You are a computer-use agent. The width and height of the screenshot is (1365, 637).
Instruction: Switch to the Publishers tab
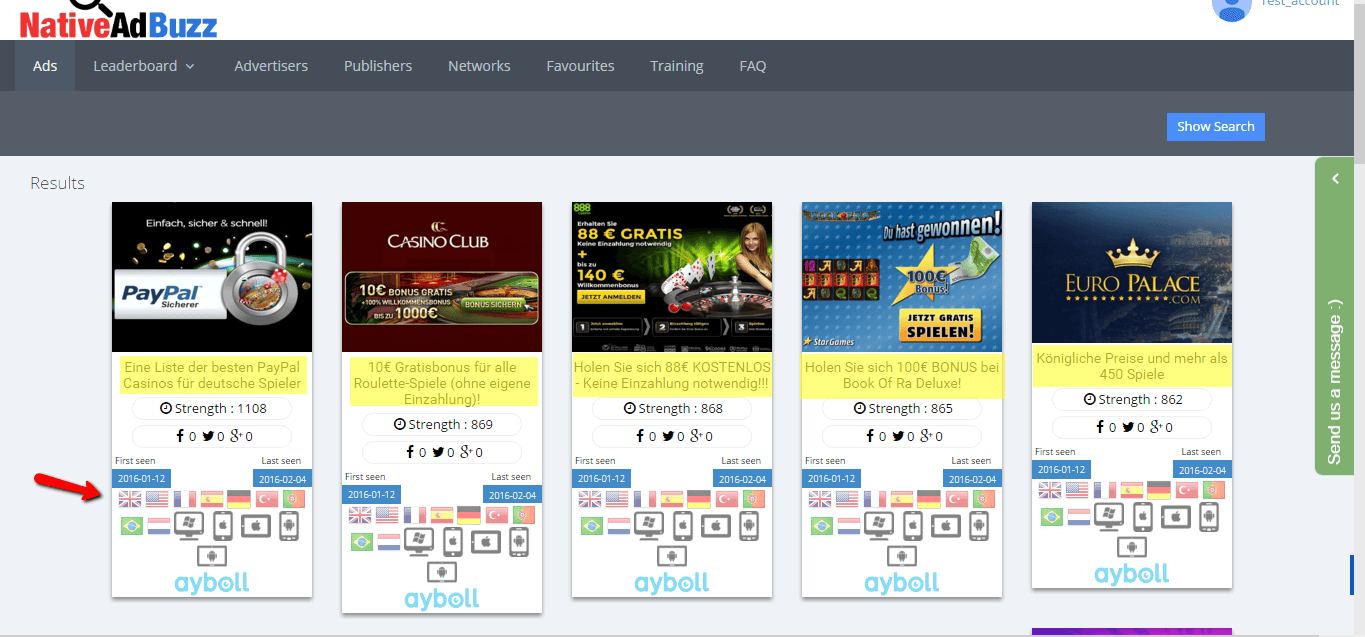click(x=377, y=65)
